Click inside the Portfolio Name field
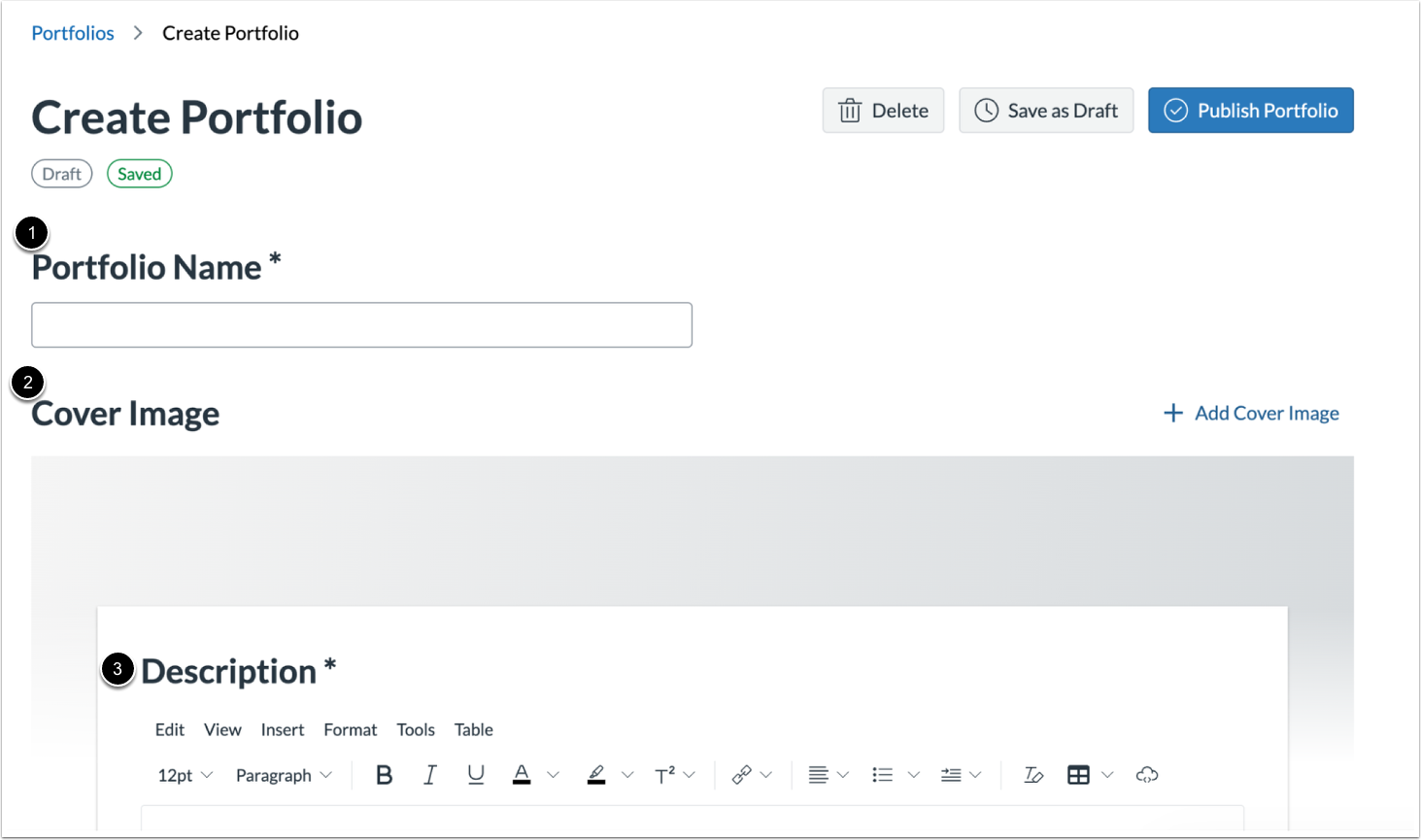 coord(360,324)
